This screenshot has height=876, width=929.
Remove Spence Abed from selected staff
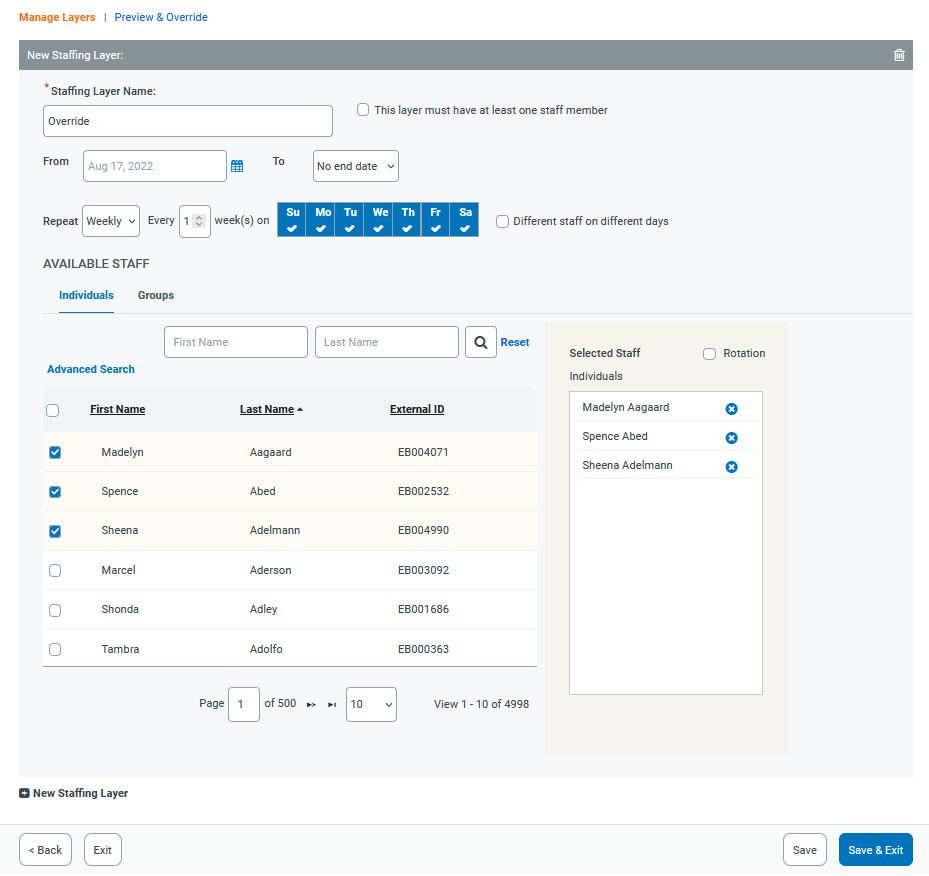coord(731,438)
